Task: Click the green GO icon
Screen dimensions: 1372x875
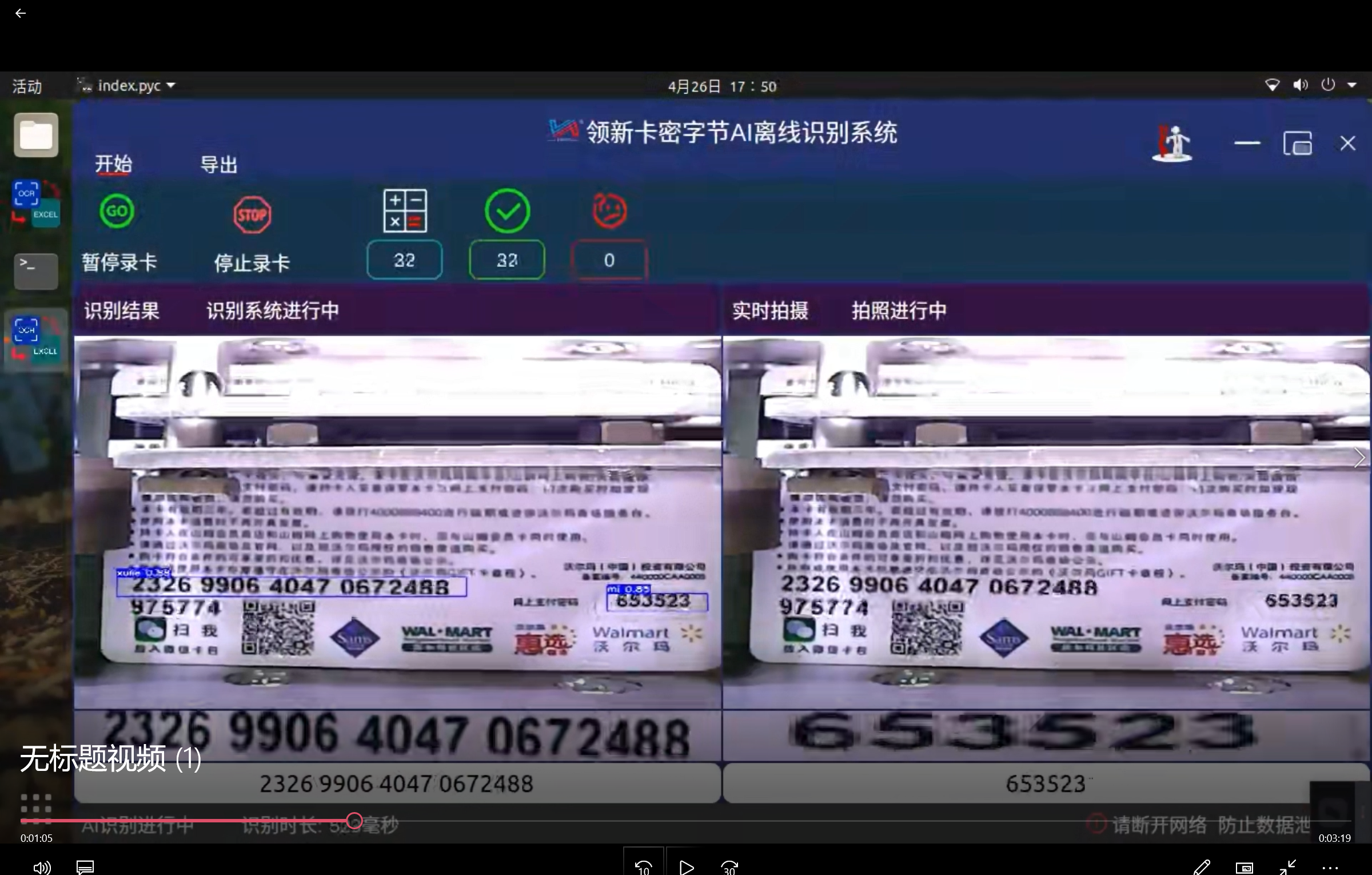Action: tap(117, 211)
